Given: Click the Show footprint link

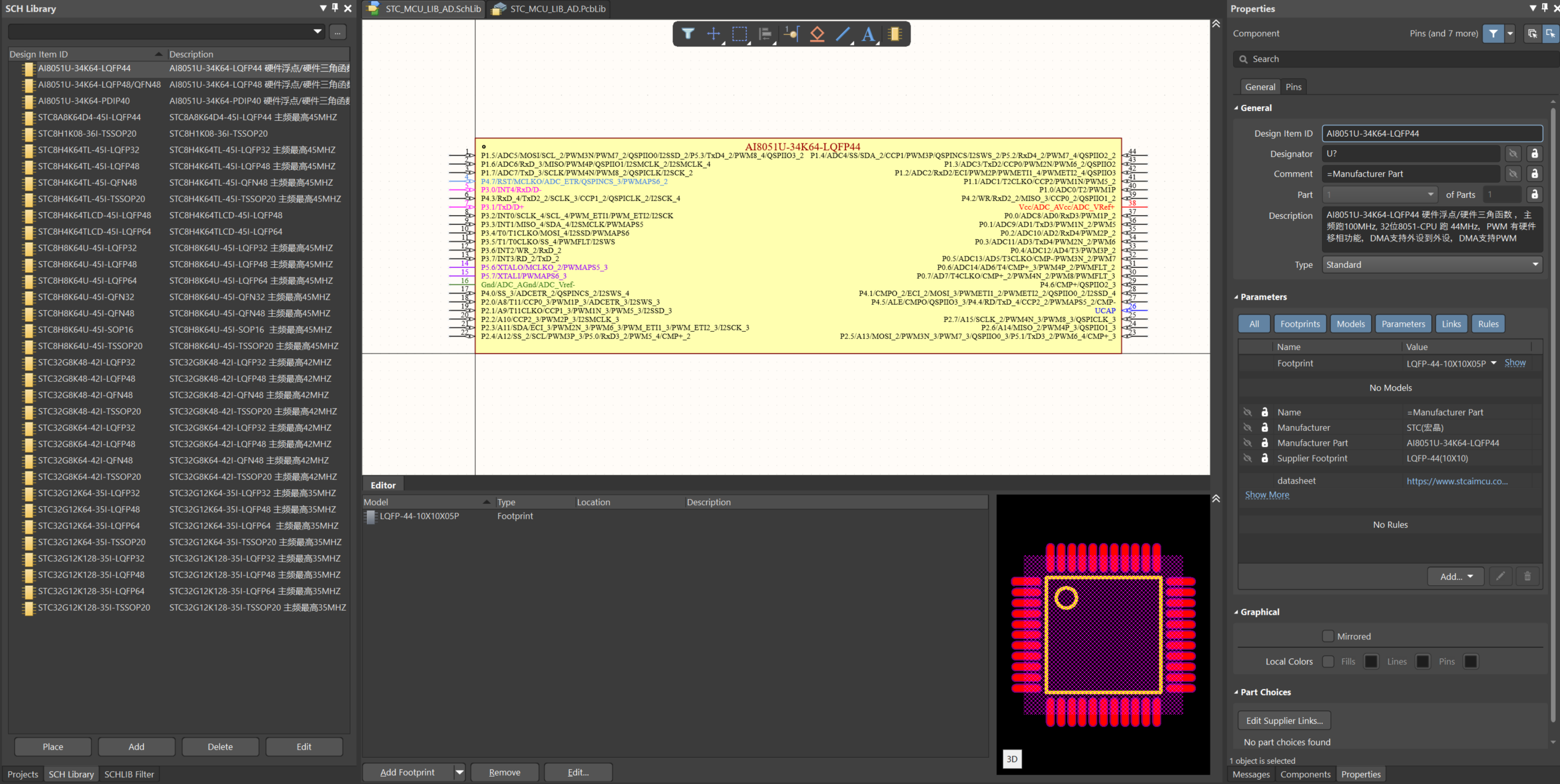Looking at the screenshot, I should [x=1515, y=363].
